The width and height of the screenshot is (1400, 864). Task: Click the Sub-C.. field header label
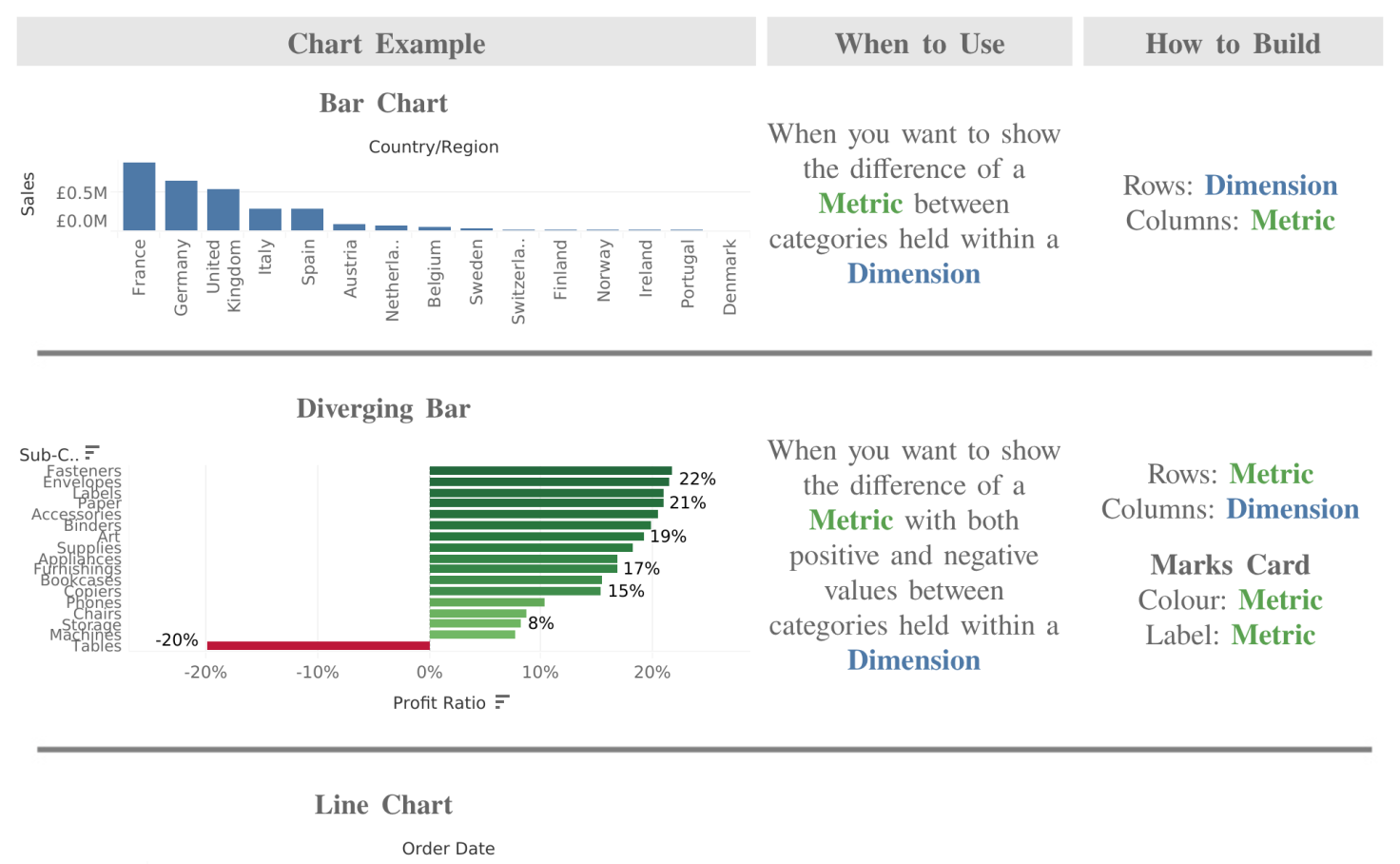click(x=49, y=455)
